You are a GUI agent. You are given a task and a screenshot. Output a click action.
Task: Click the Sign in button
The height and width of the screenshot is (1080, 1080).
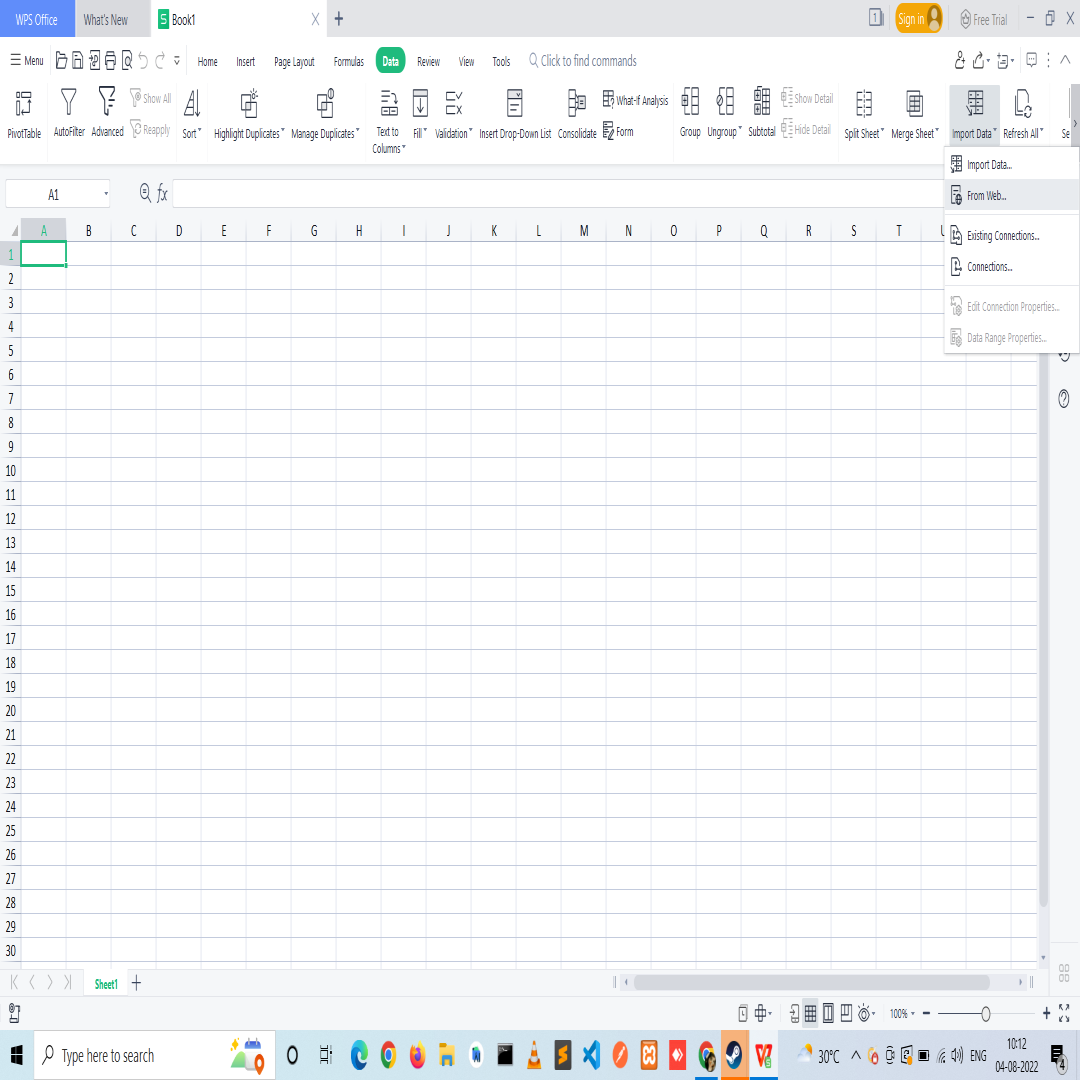(919, 19)
